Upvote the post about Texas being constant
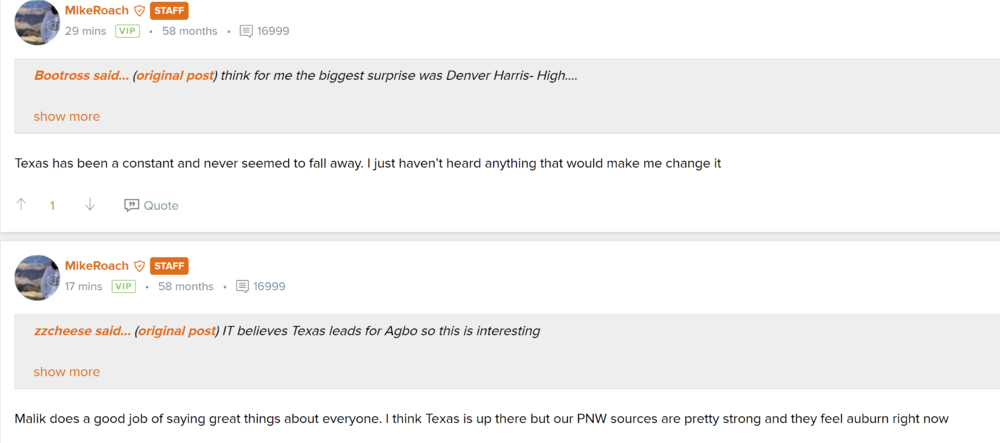The height and width of the screenshot is (443, 1000). tap(21, 205)
